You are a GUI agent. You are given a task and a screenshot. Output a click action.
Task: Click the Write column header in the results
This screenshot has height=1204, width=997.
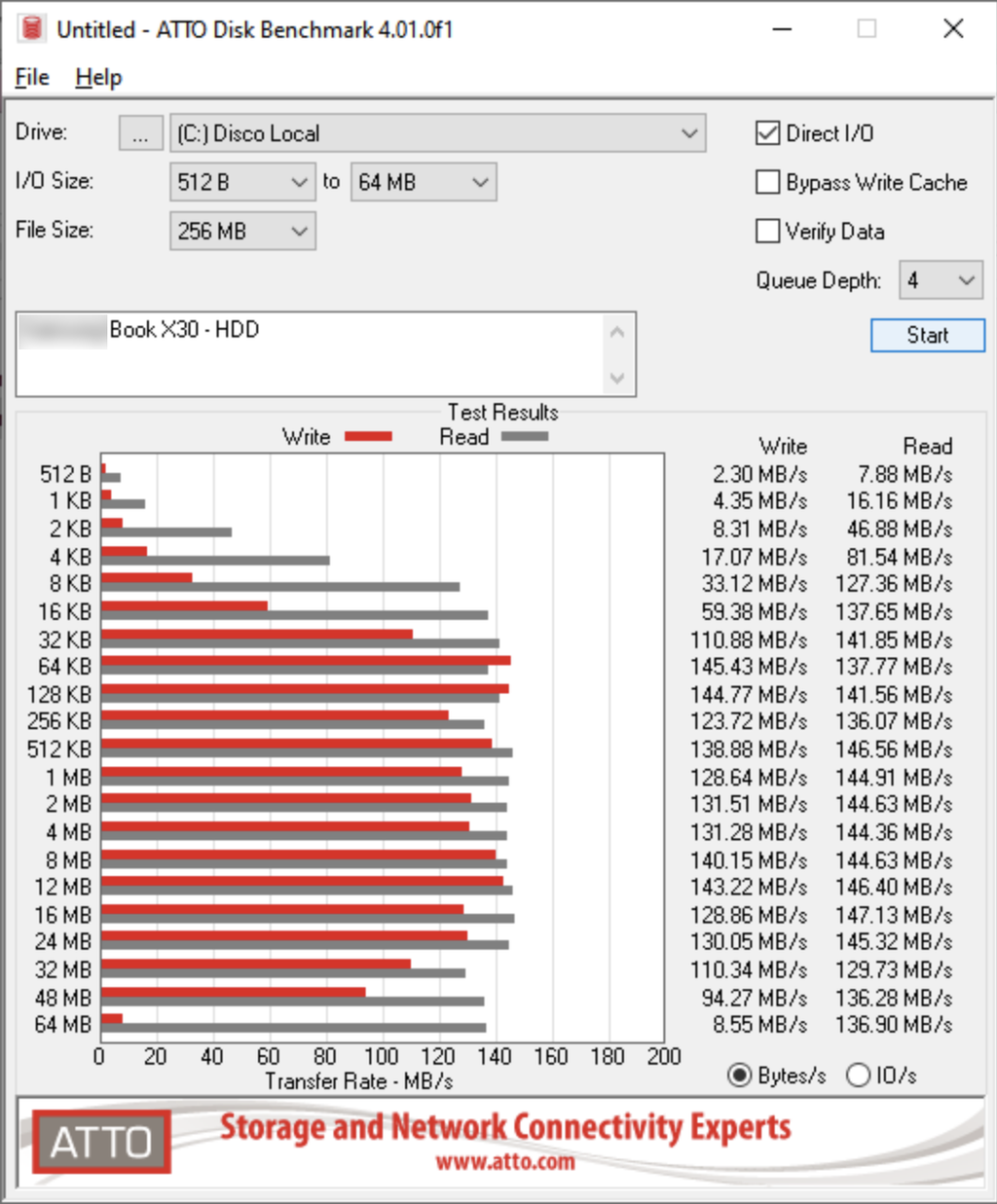[784, 446]
